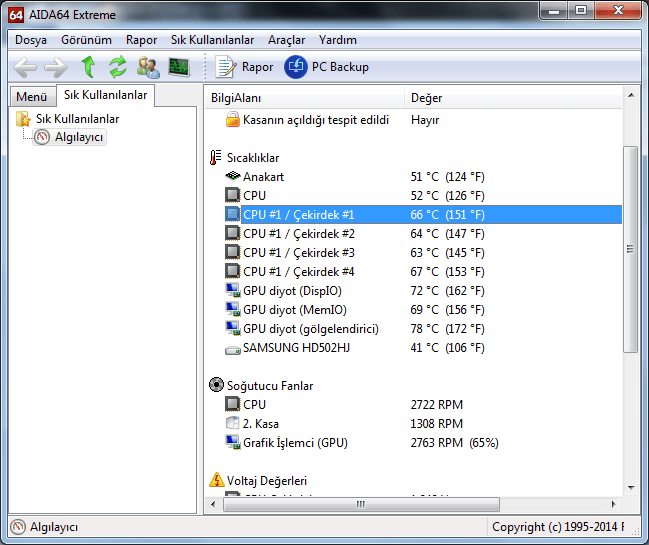Click the warning icon beside Voltaj Değerleri
This screenshot has height=545, width=649.
216,480
